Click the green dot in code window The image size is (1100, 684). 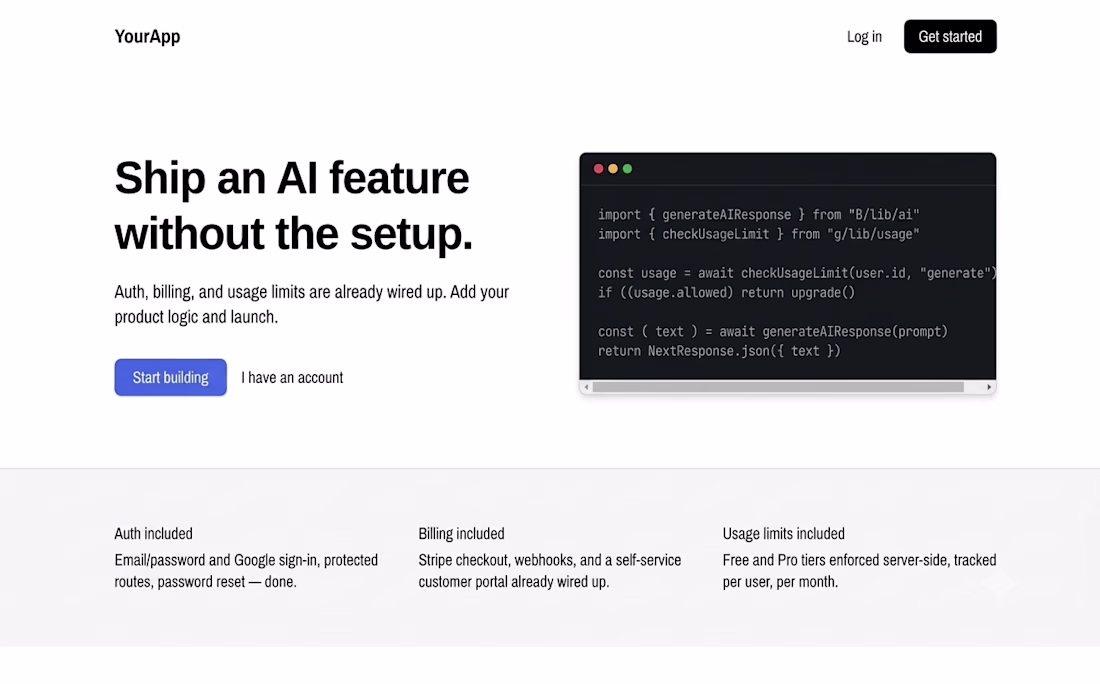point(628,168)
